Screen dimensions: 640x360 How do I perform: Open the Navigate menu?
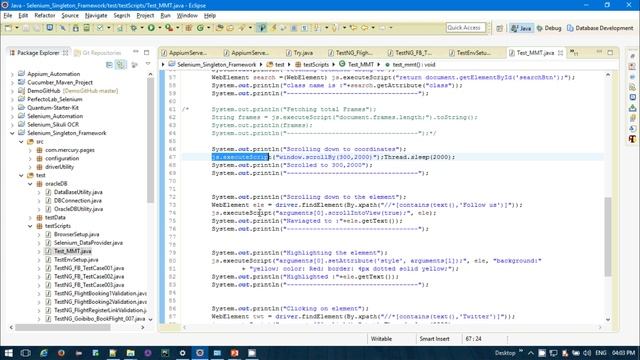pos(96,16)
